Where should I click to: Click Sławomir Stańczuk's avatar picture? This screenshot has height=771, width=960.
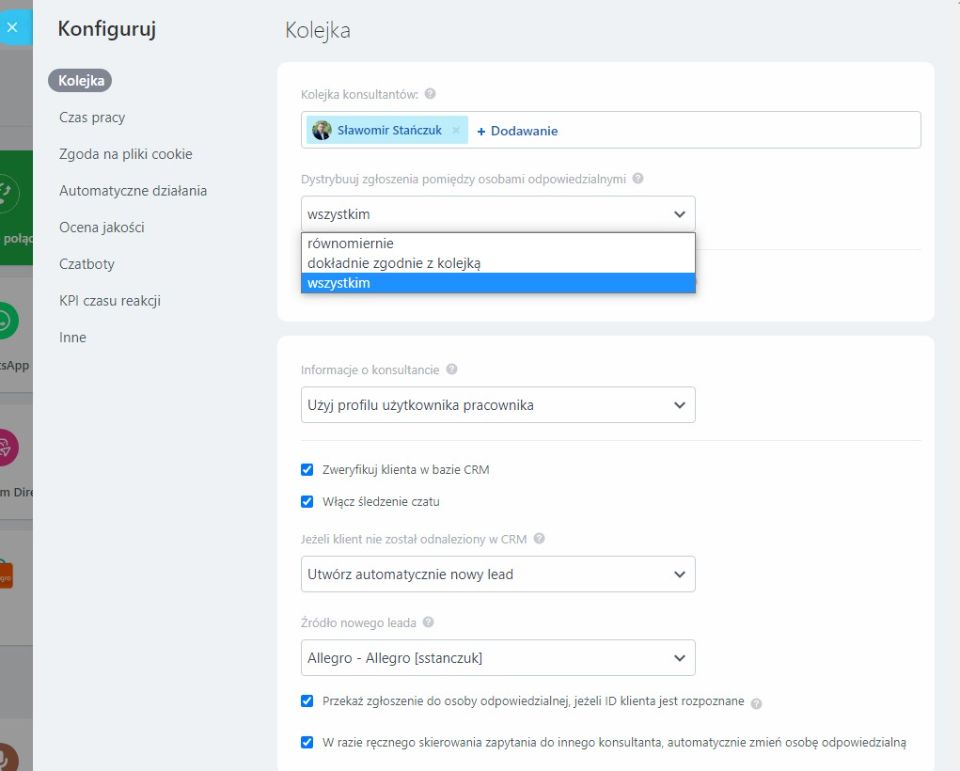tap(322, 130)
